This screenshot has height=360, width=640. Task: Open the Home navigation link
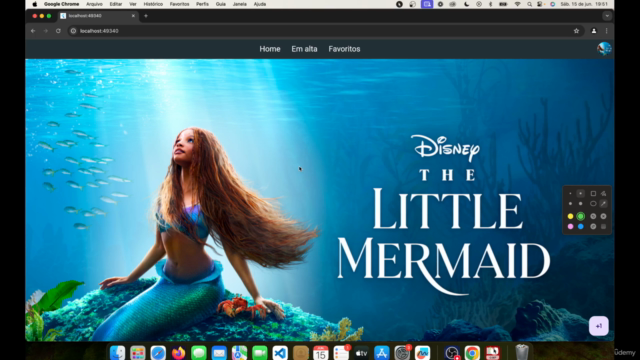click(270, 49)
